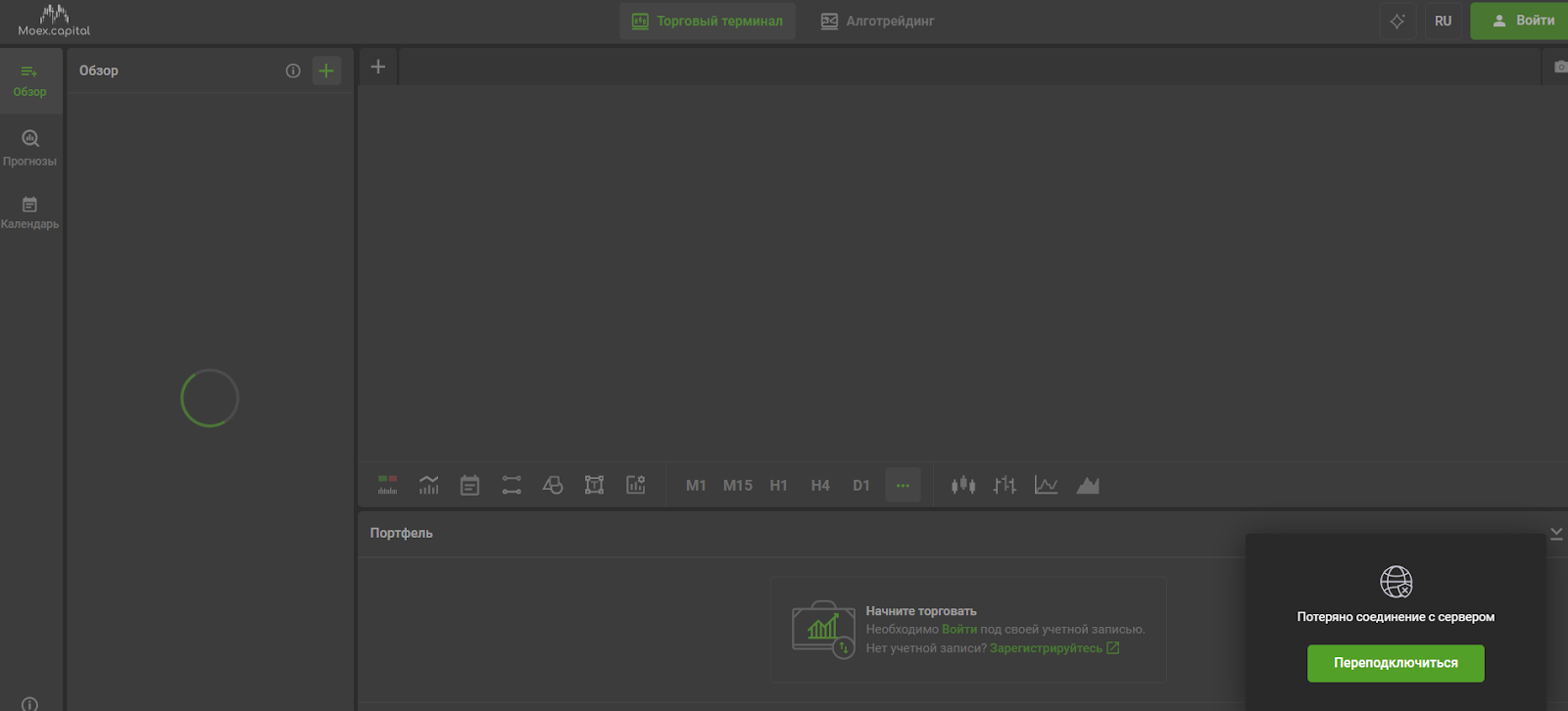Switch to bar chart type

(x=1004, y=485)
